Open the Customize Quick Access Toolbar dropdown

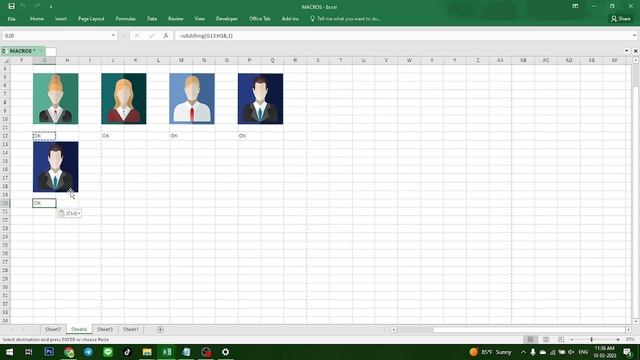coord(51,7)
